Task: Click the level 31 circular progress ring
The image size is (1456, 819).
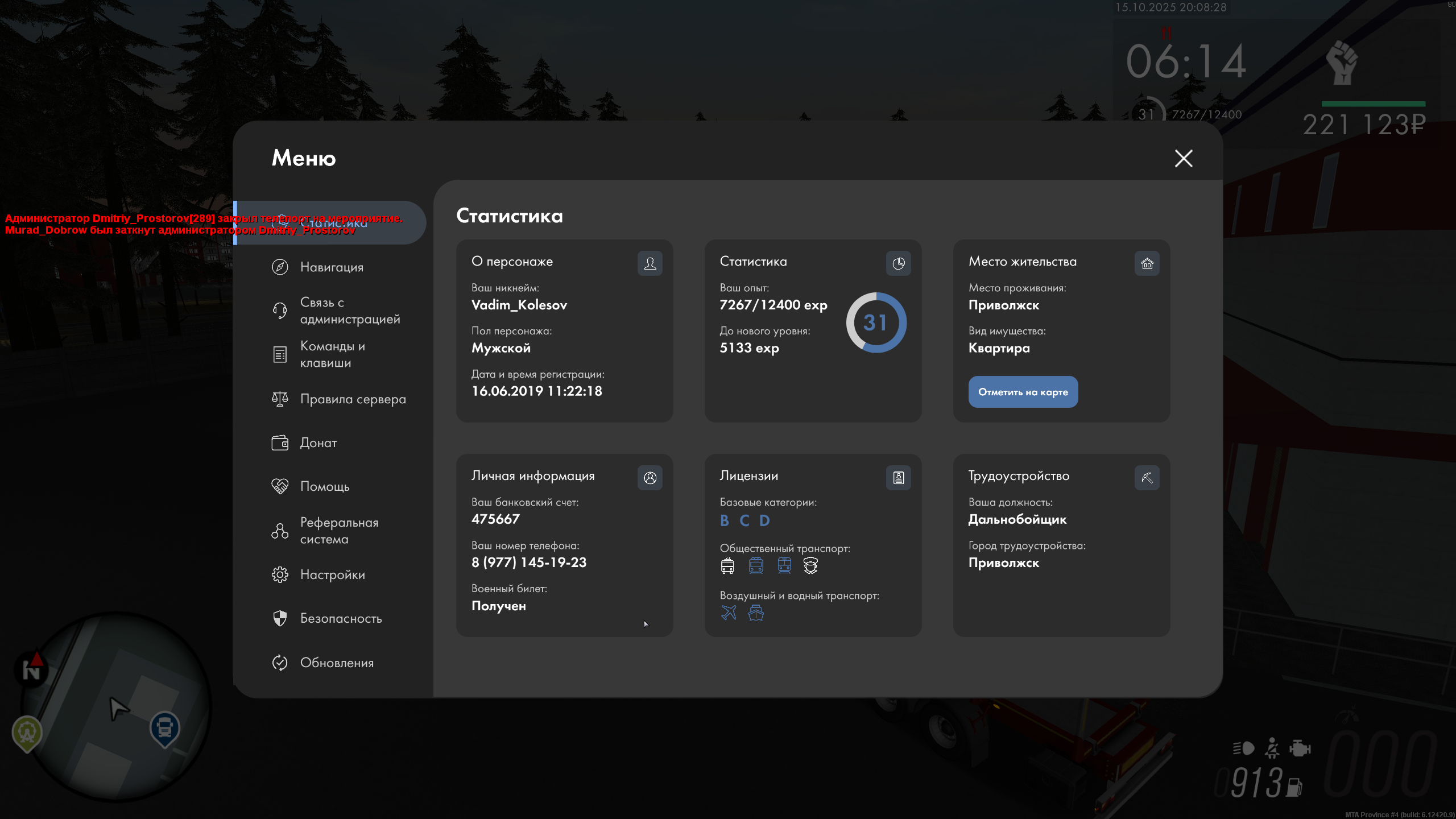Action: coord(876,322)
